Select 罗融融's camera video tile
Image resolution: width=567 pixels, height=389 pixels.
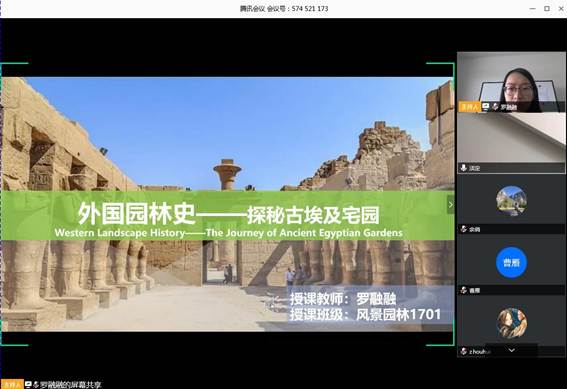pyautogui.click(x=511, y=82)
